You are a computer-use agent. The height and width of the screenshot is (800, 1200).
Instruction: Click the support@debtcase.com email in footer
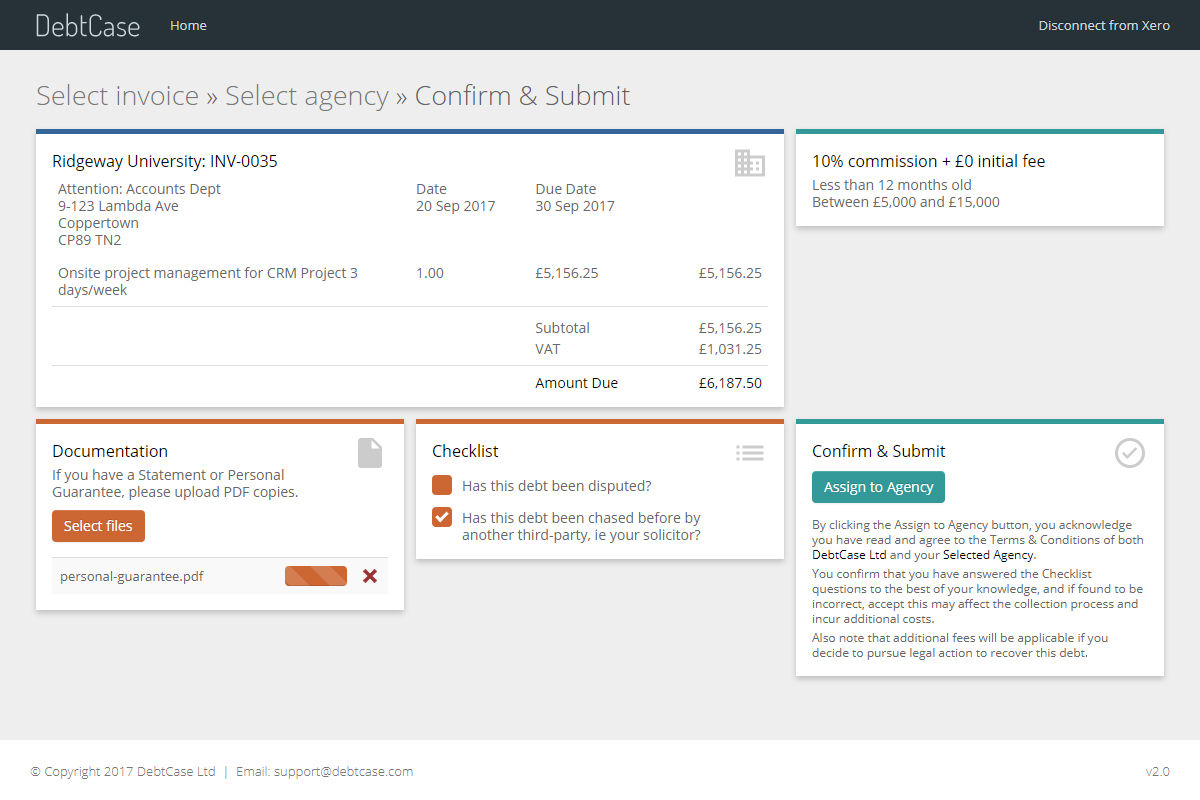click(342, 772)
